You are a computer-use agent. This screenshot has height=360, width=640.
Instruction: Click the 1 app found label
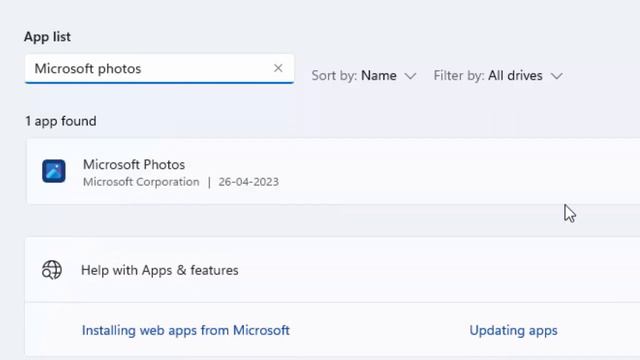(x=61, y=121)
